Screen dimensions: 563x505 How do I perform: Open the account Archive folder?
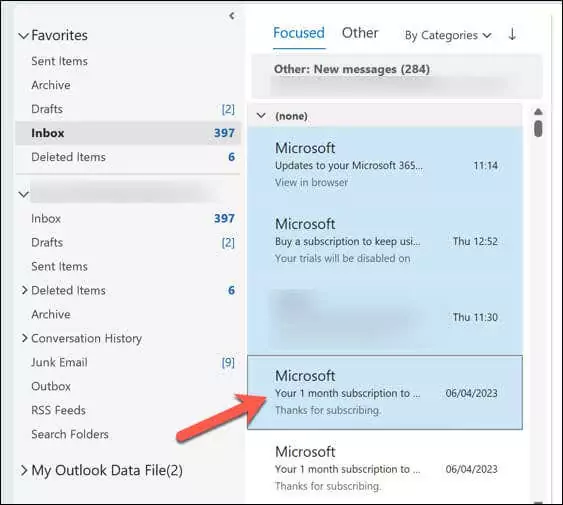51,314
